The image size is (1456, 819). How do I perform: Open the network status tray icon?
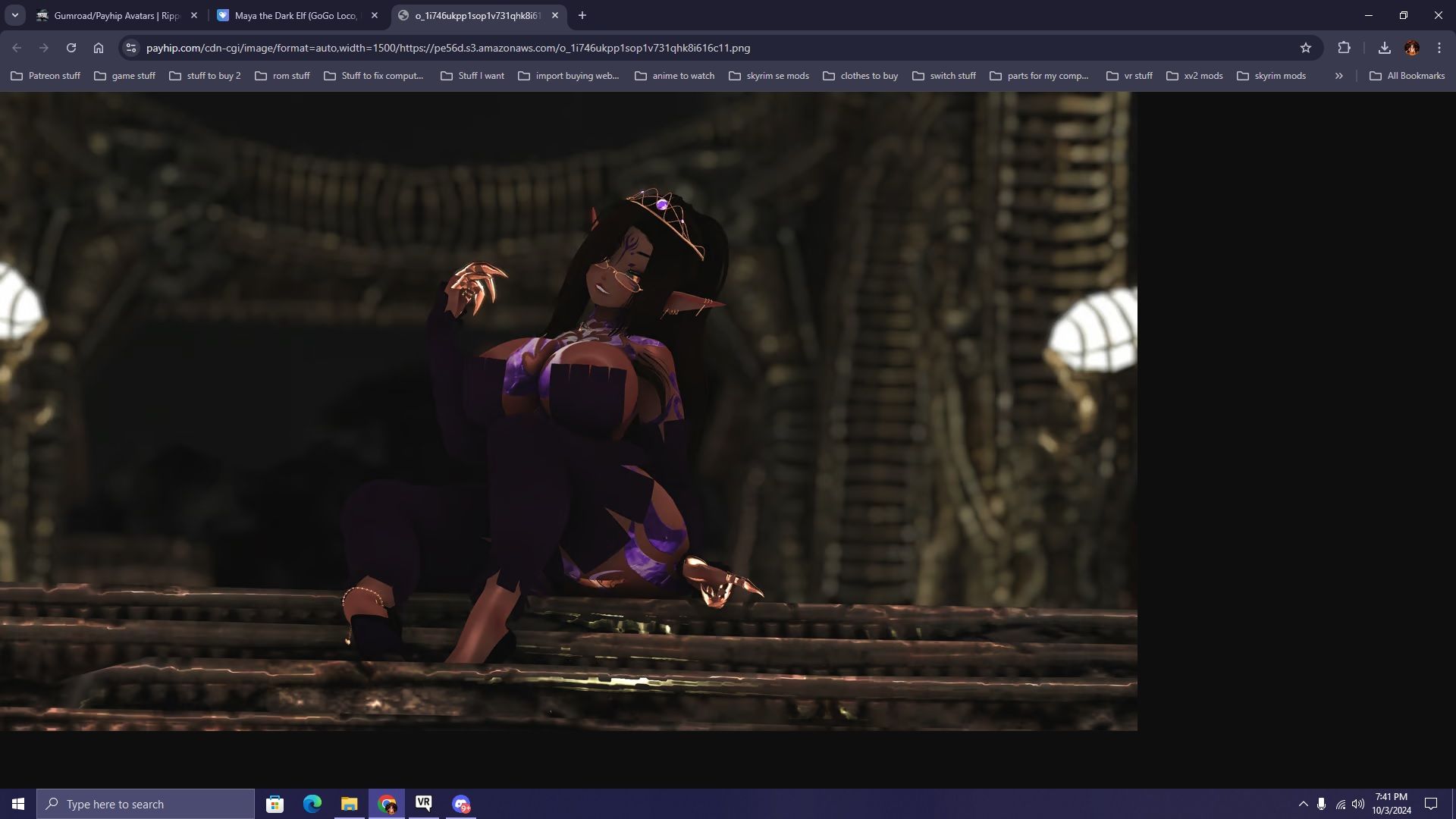point(1340,804)
